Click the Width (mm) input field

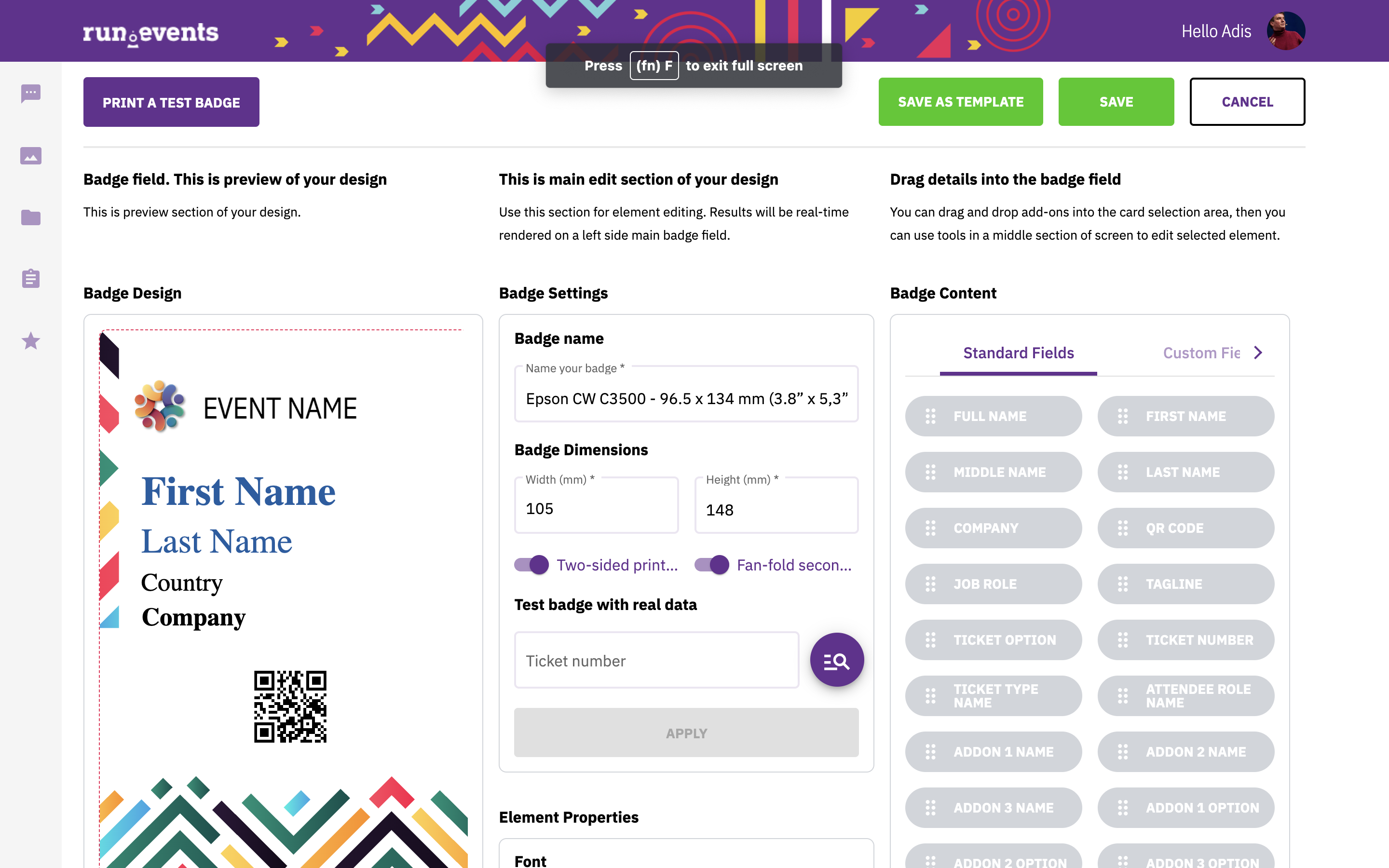596,506
